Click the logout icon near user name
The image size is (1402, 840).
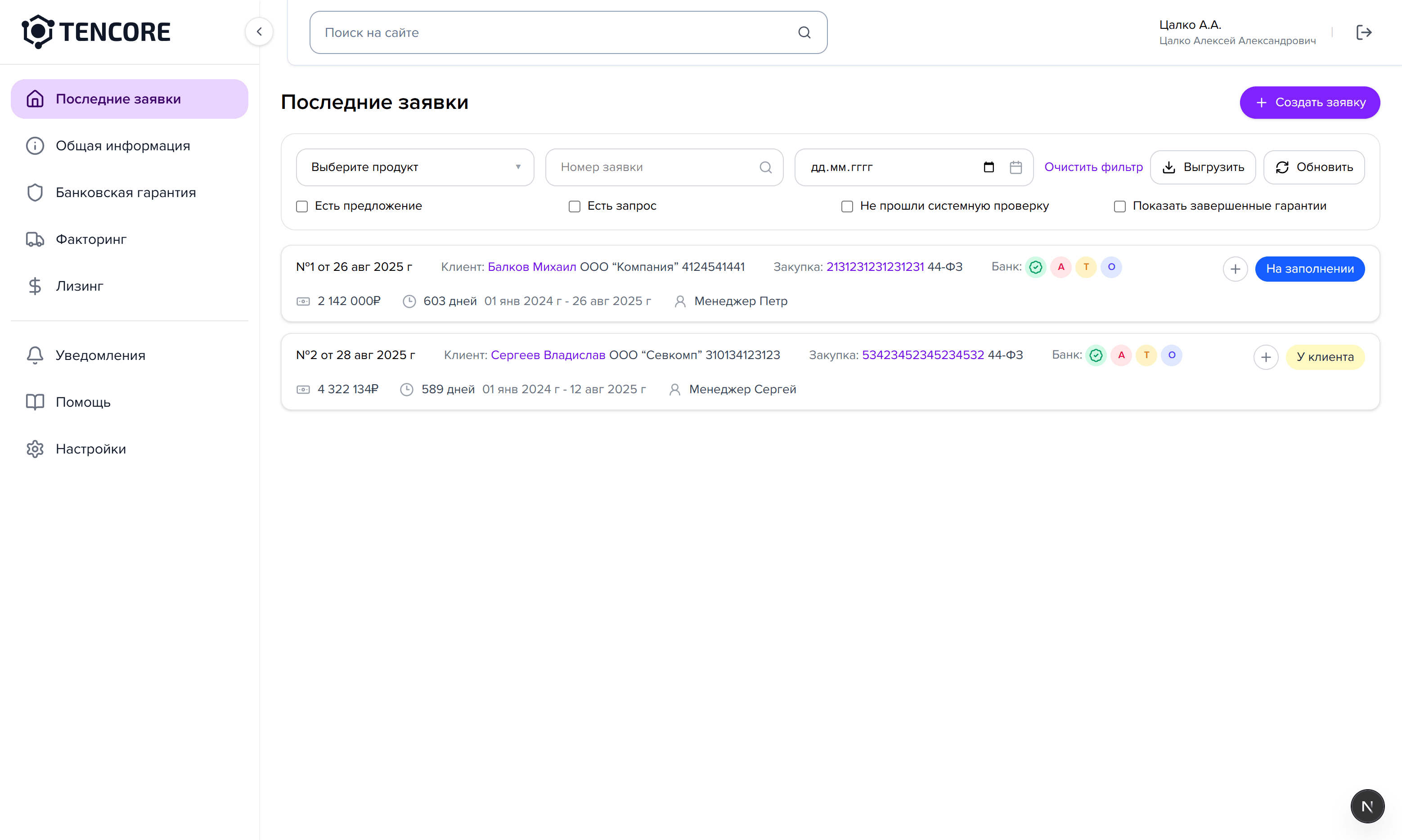pyautogui.click(x=1363, y=32)
